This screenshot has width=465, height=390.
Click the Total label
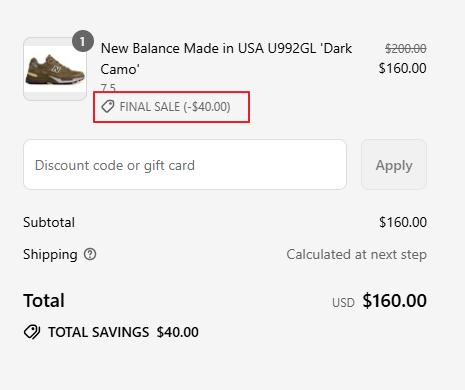point(44,301)
